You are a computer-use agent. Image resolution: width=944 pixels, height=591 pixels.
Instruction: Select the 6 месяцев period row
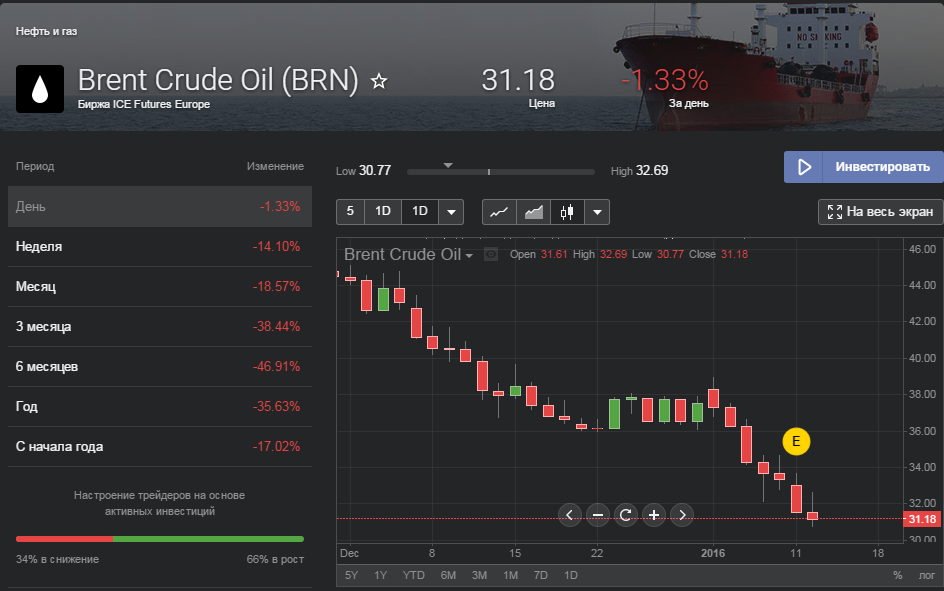[160, 367]
